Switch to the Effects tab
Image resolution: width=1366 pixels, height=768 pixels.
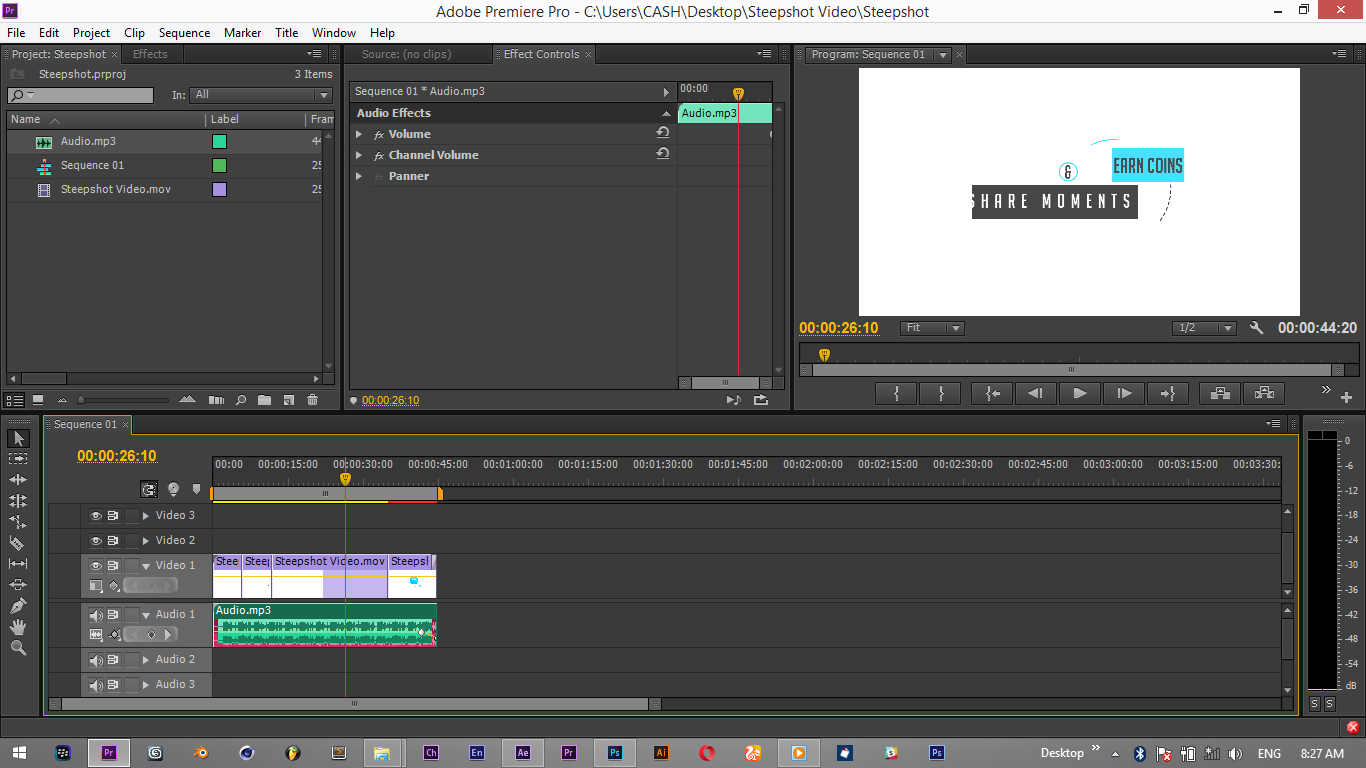pyautogui.click(x=150, y=54)
